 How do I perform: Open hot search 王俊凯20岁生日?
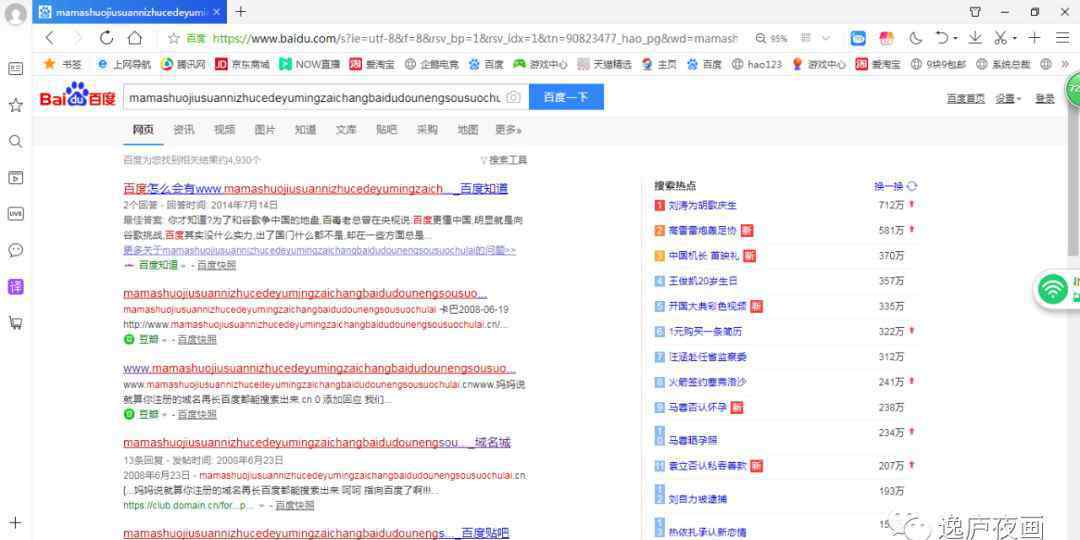(x=703, y=281)
